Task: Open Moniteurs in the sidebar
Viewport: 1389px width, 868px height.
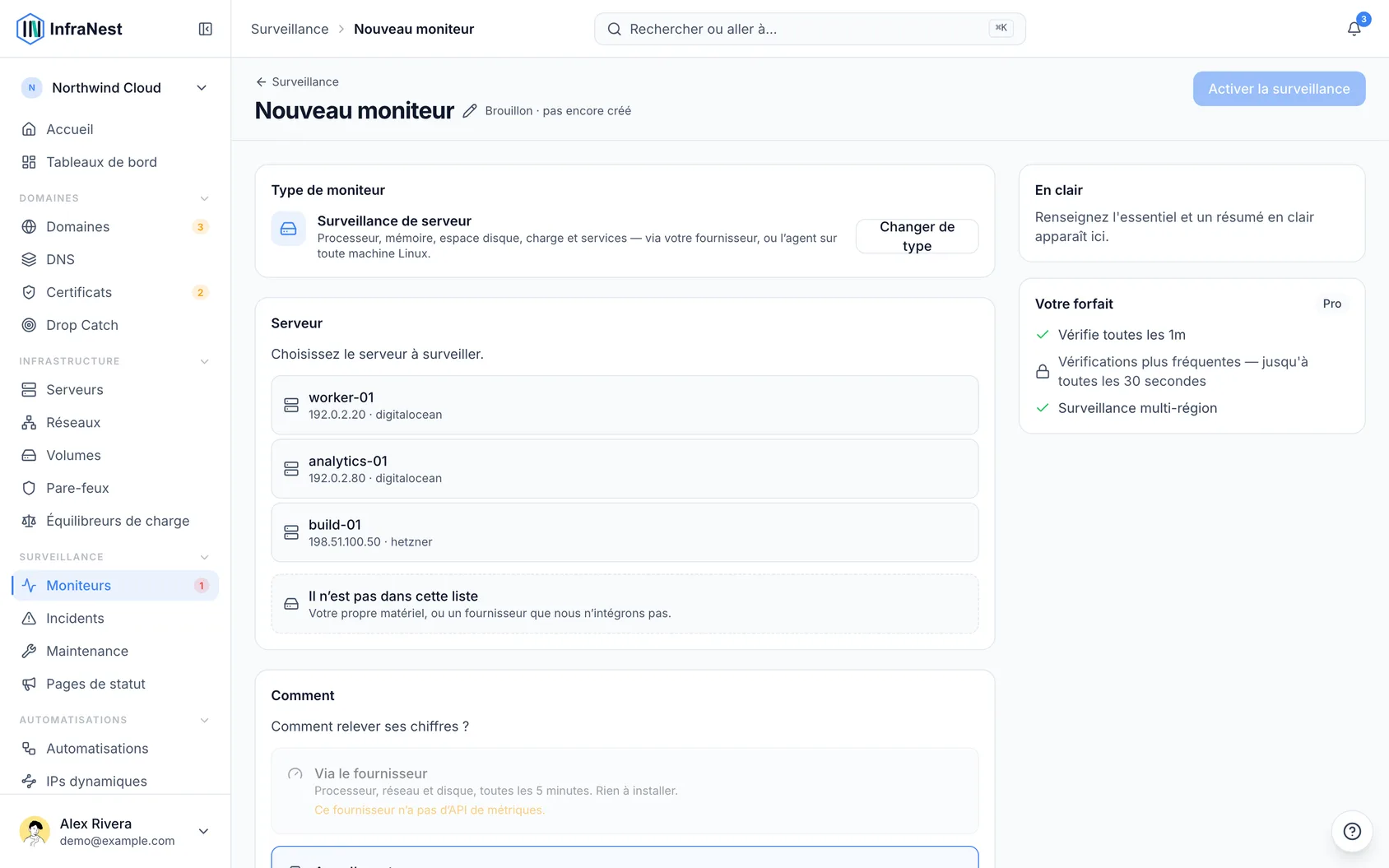Action: tap(115, 585)
